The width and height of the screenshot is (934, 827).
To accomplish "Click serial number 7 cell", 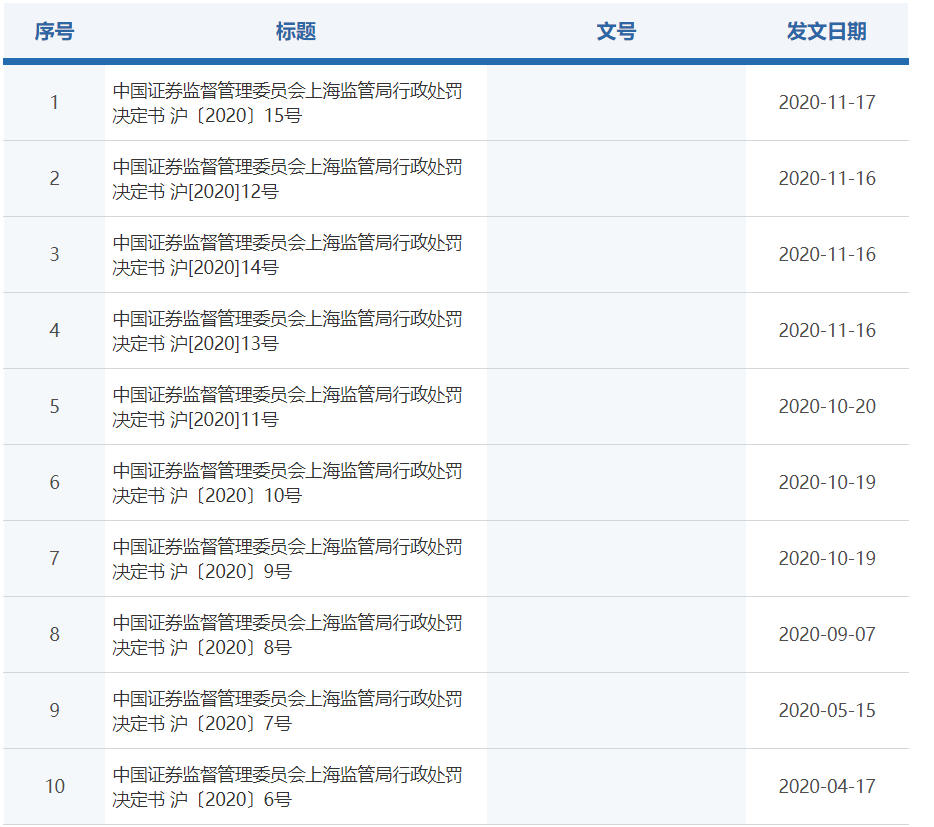I will click(54, 558).
